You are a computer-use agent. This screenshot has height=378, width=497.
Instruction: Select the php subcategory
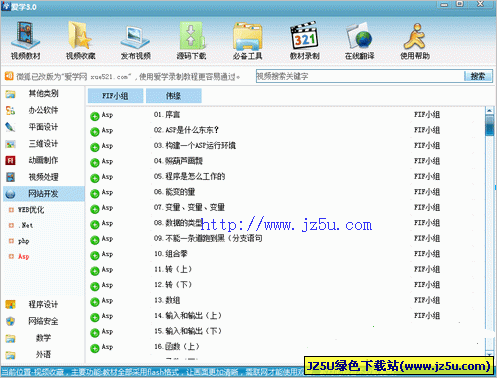pyautogui.click(x=23, y=241)
